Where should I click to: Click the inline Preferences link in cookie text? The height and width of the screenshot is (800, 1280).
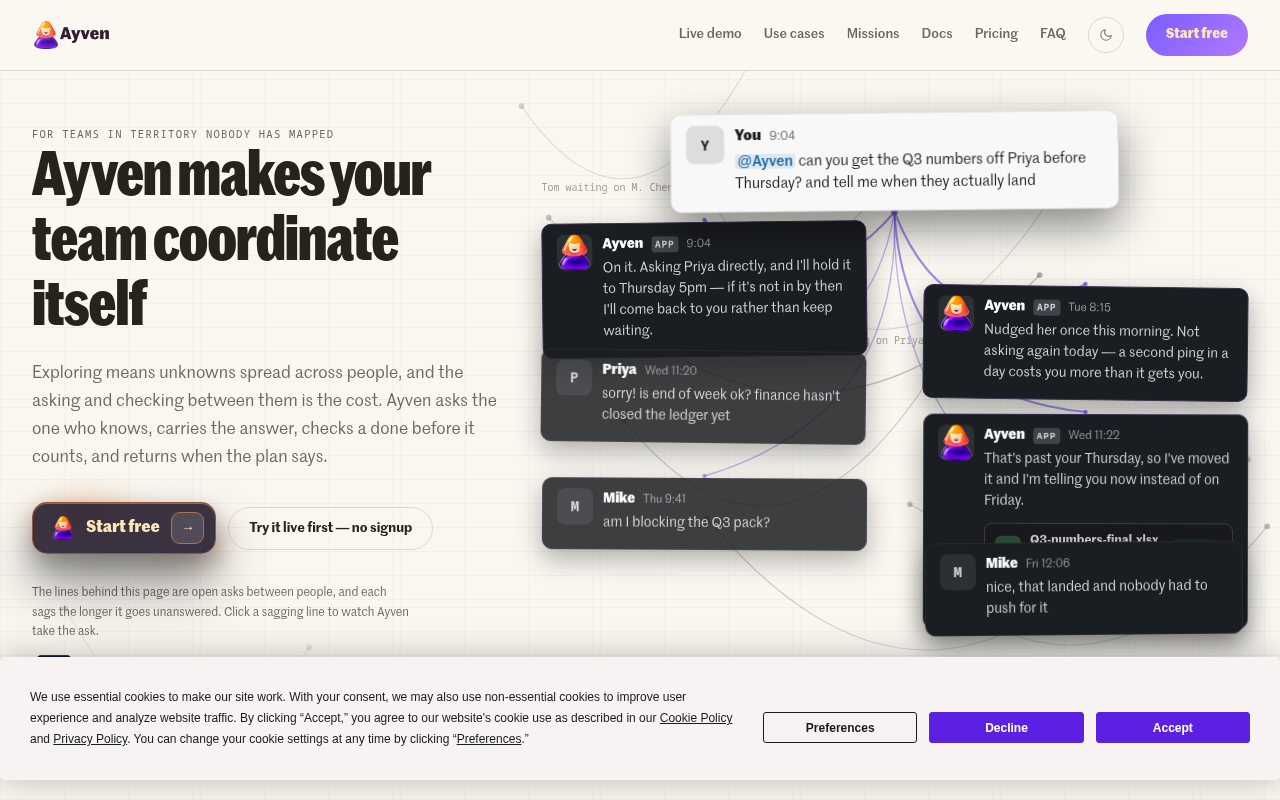(x=489, y=739)
